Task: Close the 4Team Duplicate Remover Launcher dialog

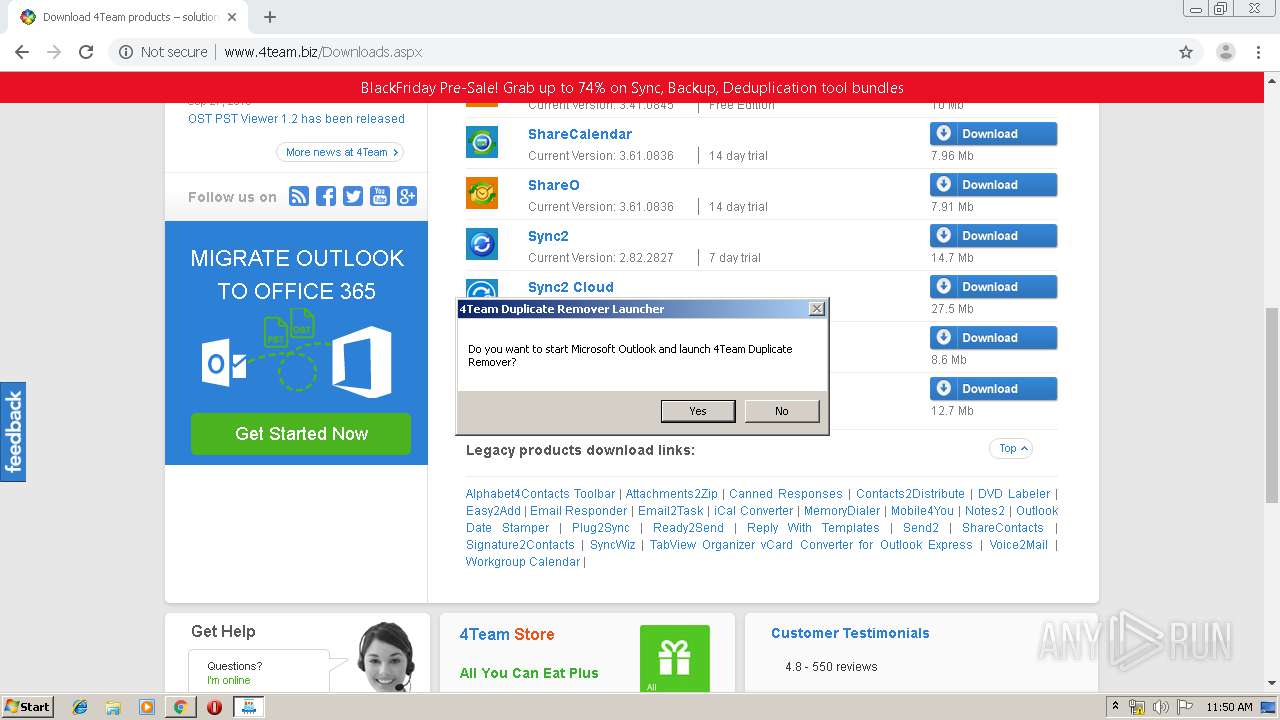Action: click(817, 309)
